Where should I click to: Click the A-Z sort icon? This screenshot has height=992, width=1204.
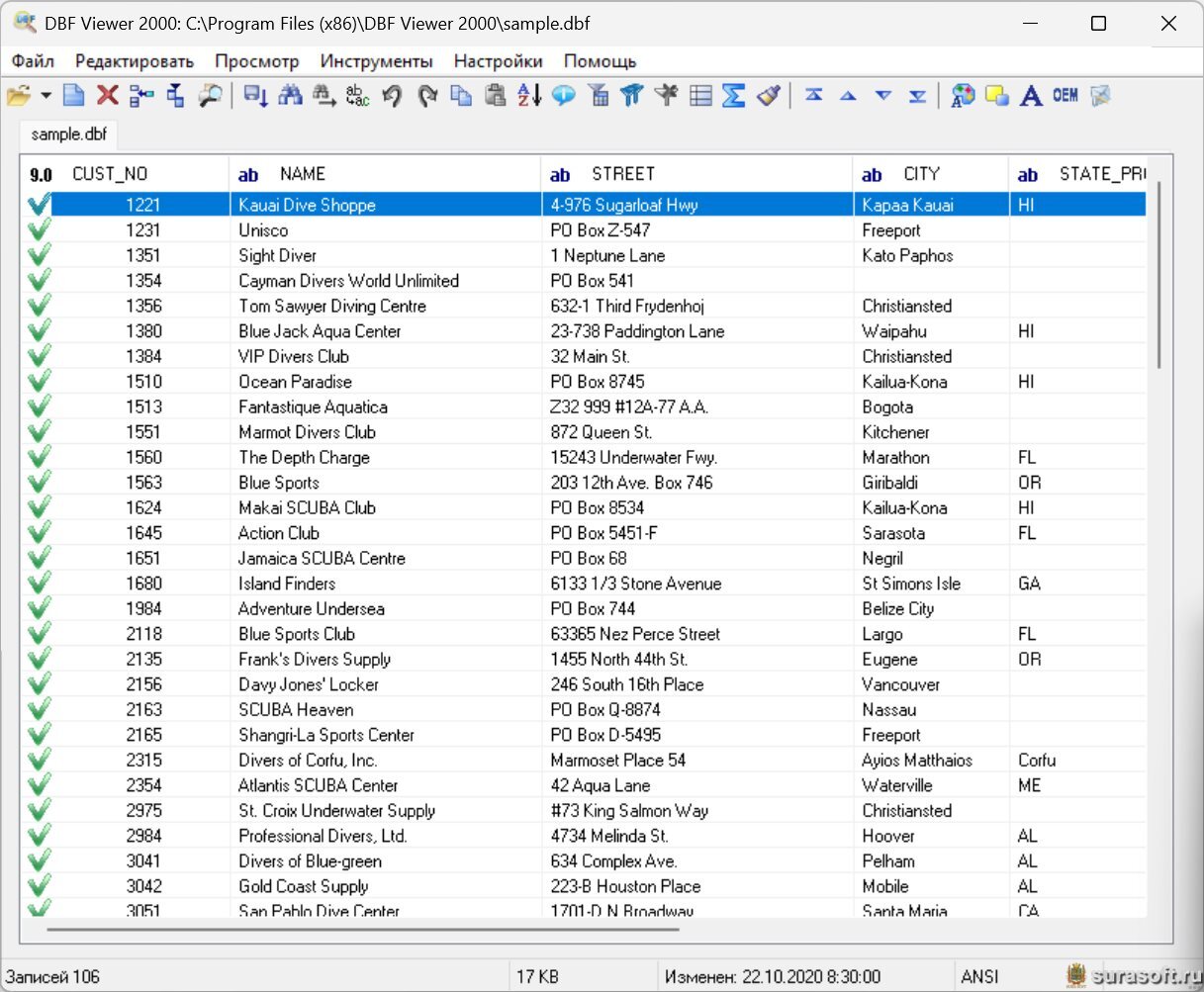529,96
